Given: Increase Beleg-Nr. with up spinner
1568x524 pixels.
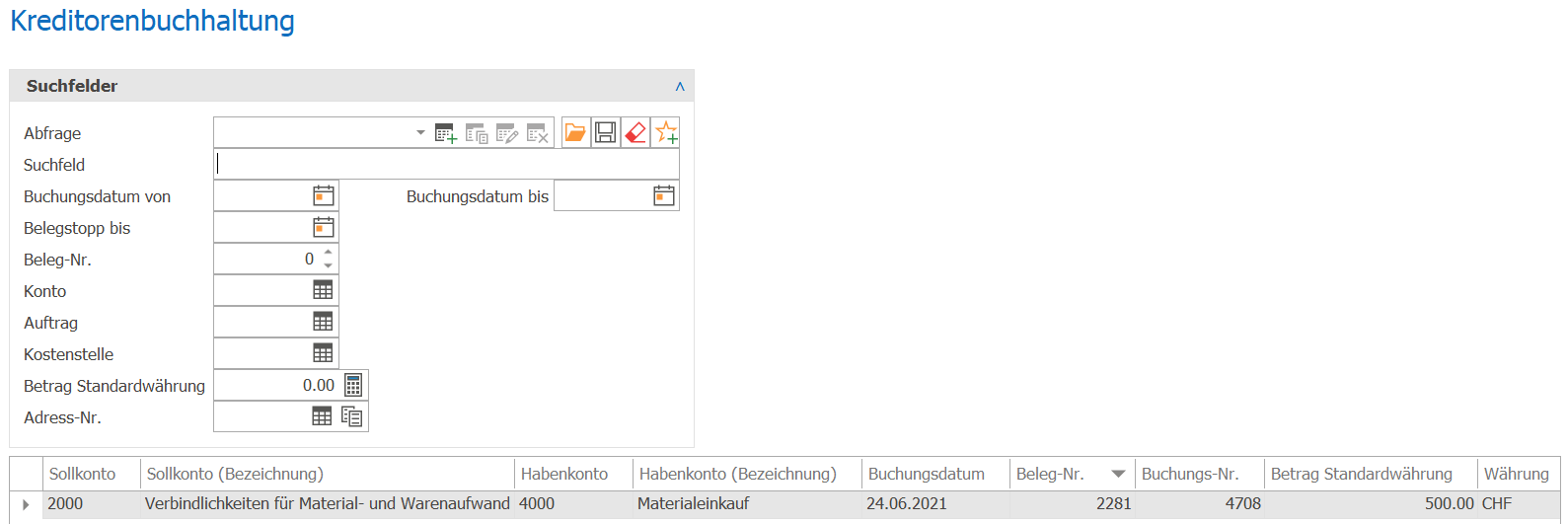Looking at the screenshot, I should tap(329, 253).
